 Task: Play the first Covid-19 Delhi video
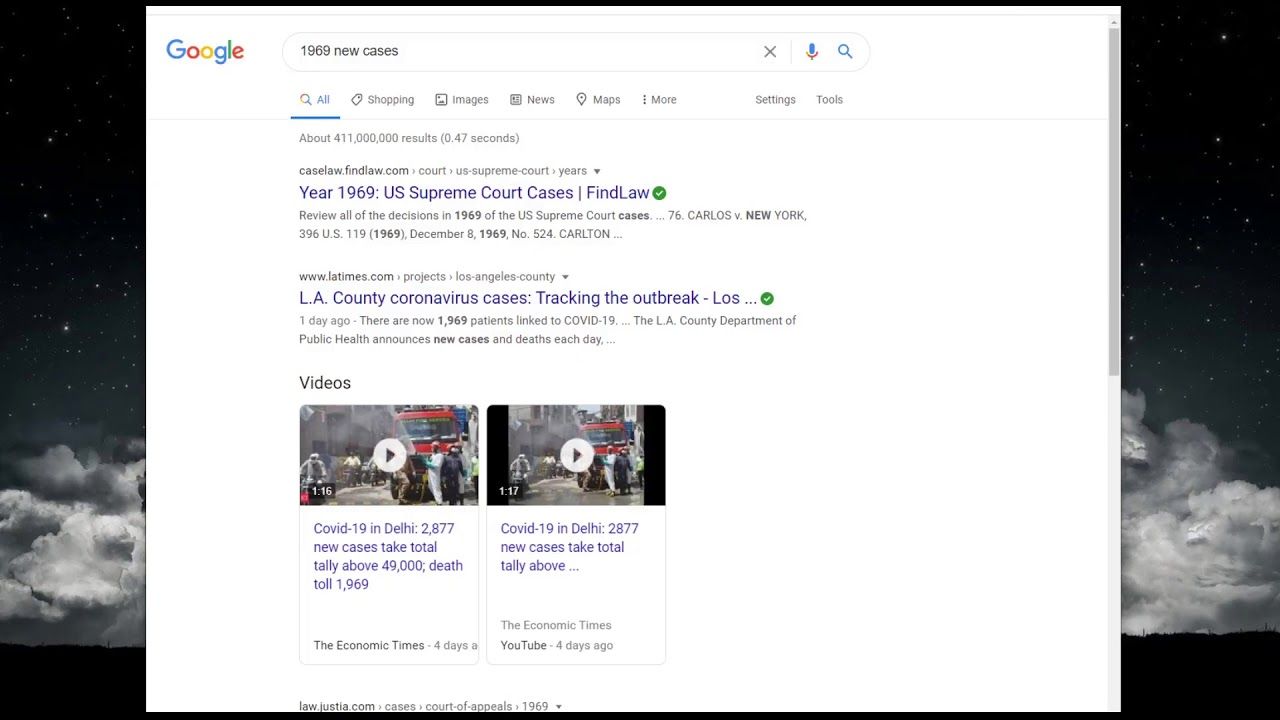point(389,456)
